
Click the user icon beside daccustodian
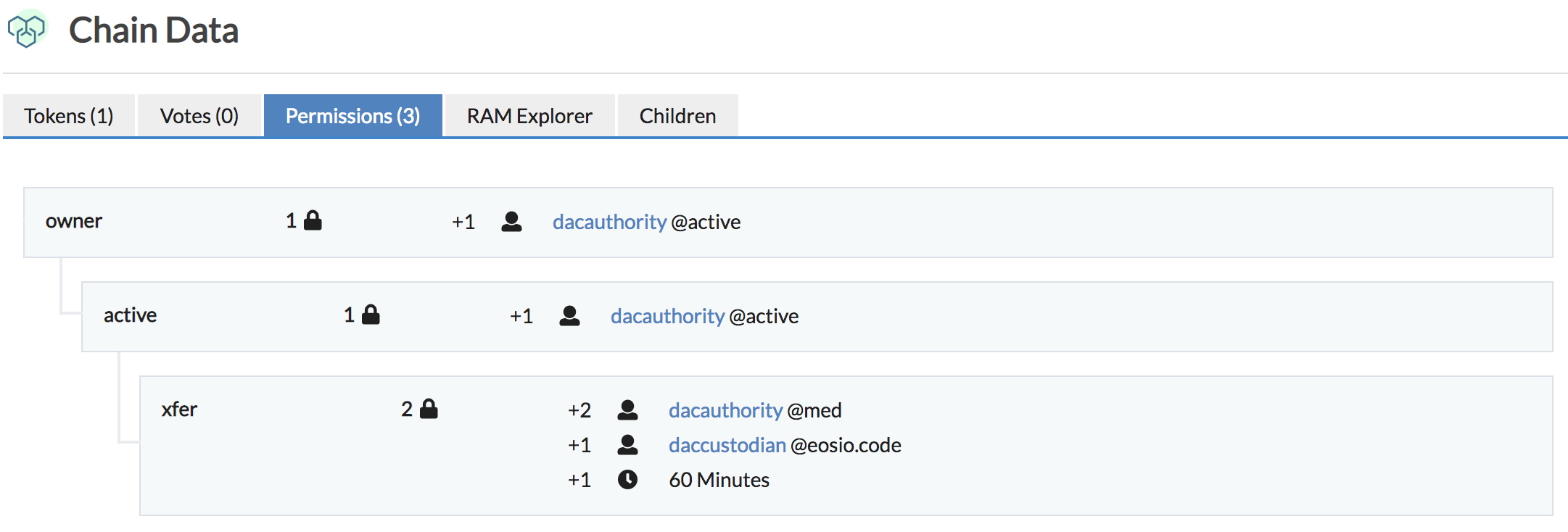627,445
